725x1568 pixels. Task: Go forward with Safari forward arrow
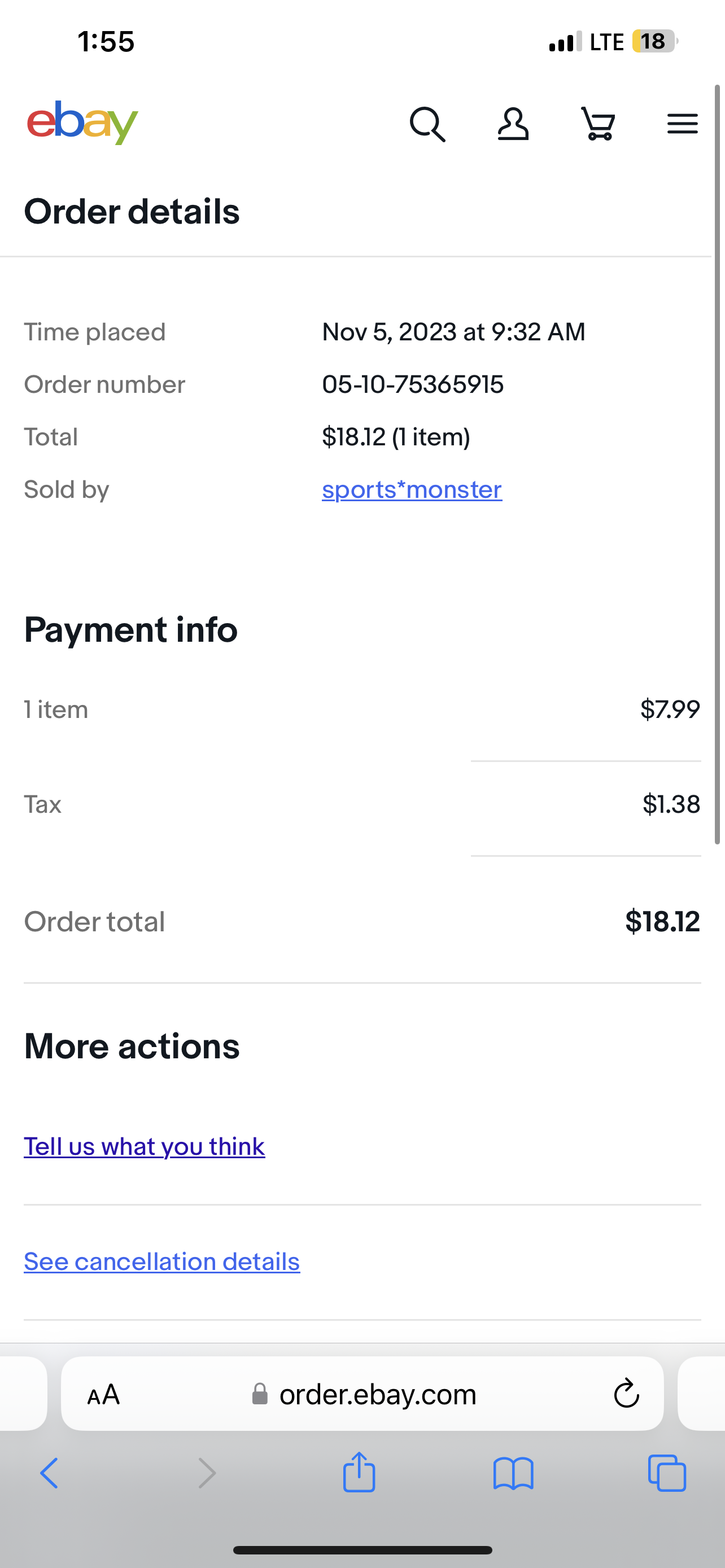tap(207, 1473)
